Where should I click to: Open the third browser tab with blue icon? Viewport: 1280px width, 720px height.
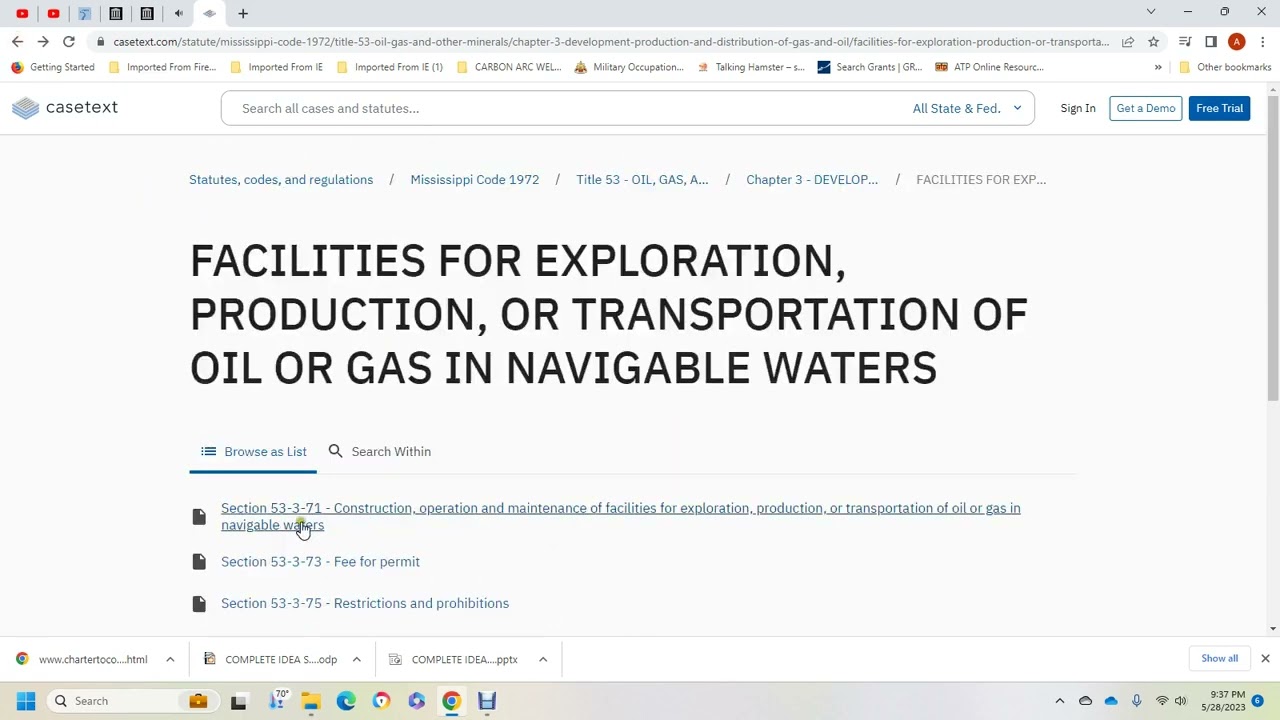pyautogui.click(x=84, y=13)
